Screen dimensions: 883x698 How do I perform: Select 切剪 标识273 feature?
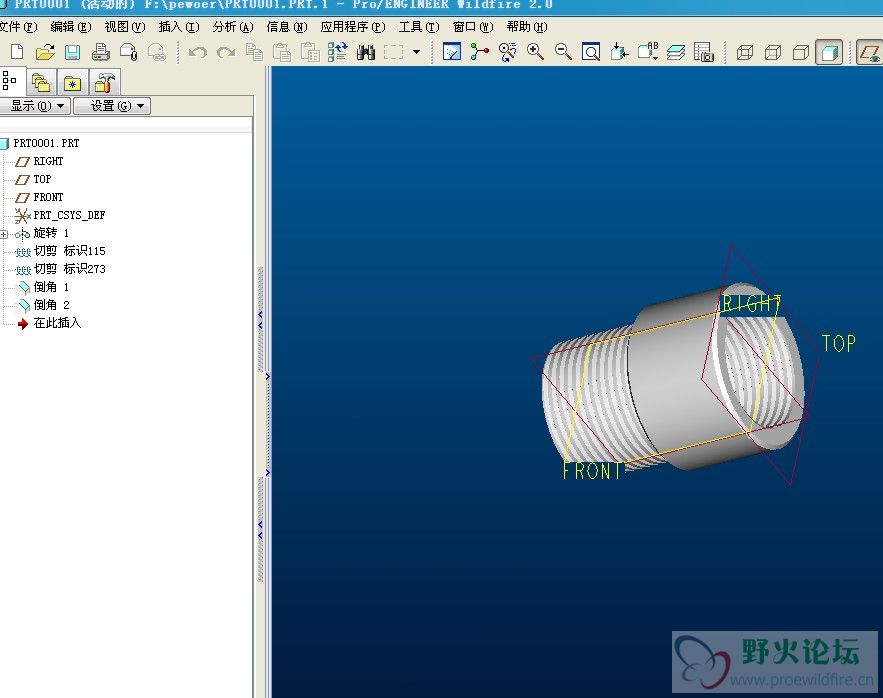[70, 269]
